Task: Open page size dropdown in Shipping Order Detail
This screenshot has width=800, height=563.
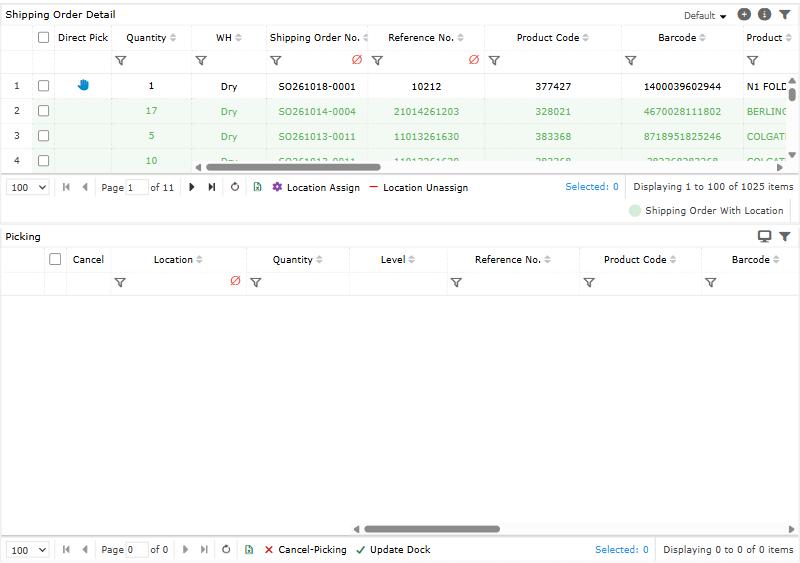Action: click(x=28, y=187)
